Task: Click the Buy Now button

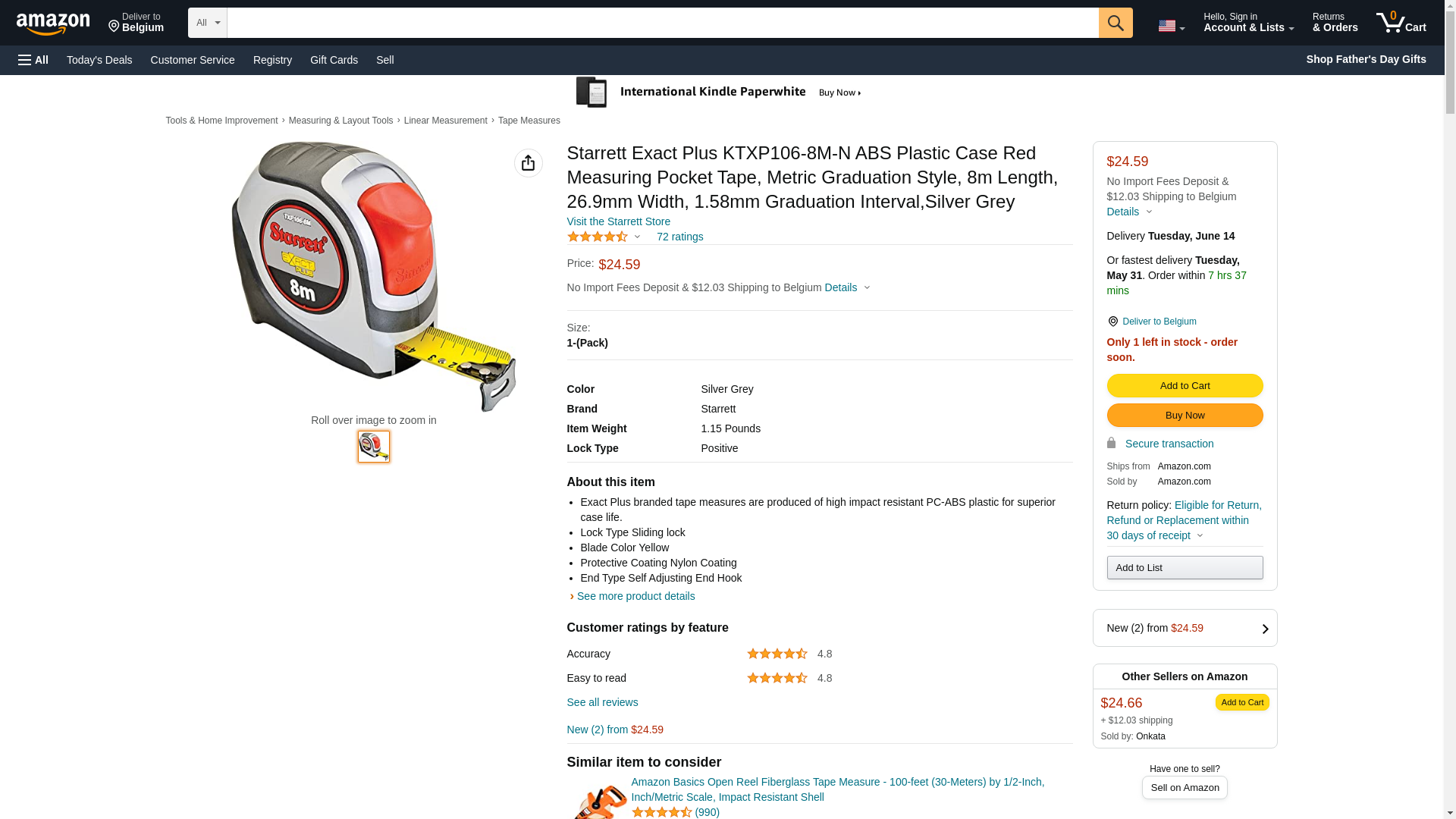Action: point(1185,416)
